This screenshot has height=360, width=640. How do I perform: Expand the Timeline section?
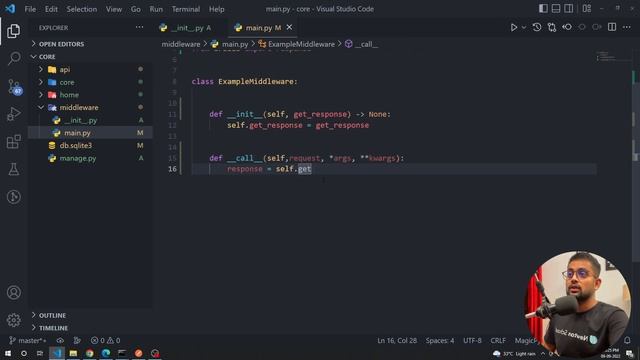click(x=53, y=328)
